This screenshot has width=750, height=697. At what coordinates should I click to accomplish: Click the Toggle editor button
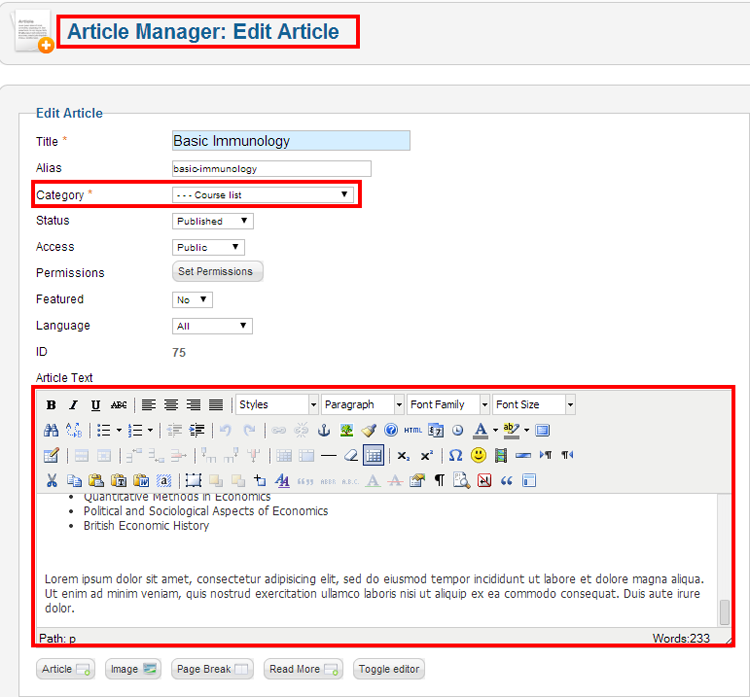[388, 669]
